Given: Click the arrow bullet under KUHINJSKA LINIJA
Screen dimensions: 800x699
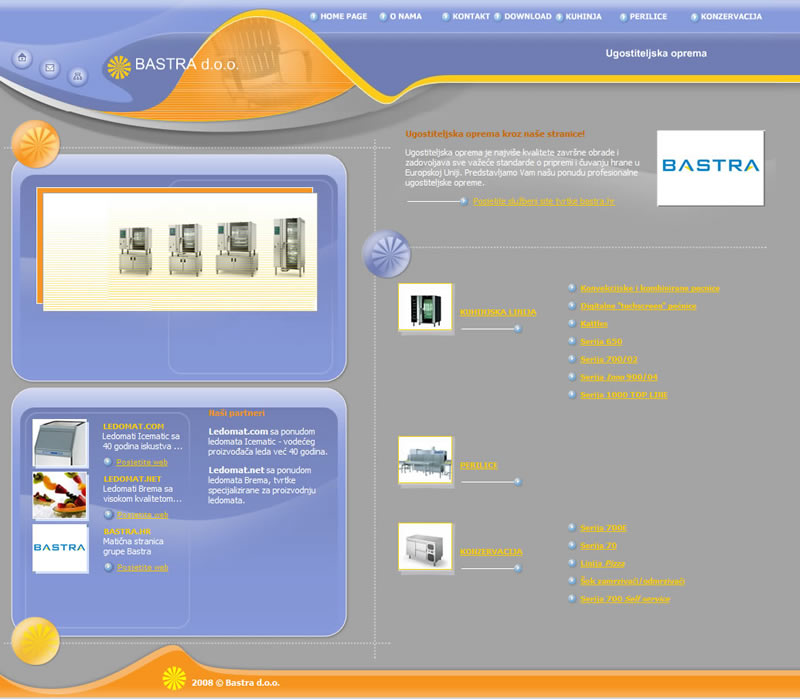Looking at the screenshot, I should point(517,329).
